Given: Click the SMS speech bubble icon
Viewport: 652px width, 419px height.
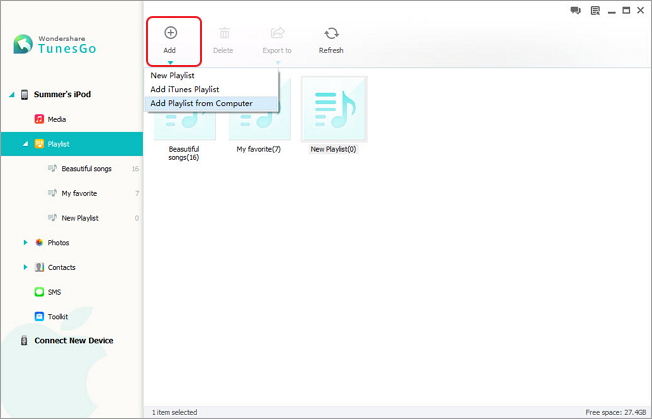Looking at the screenshot, I should [x=39, y=292].
